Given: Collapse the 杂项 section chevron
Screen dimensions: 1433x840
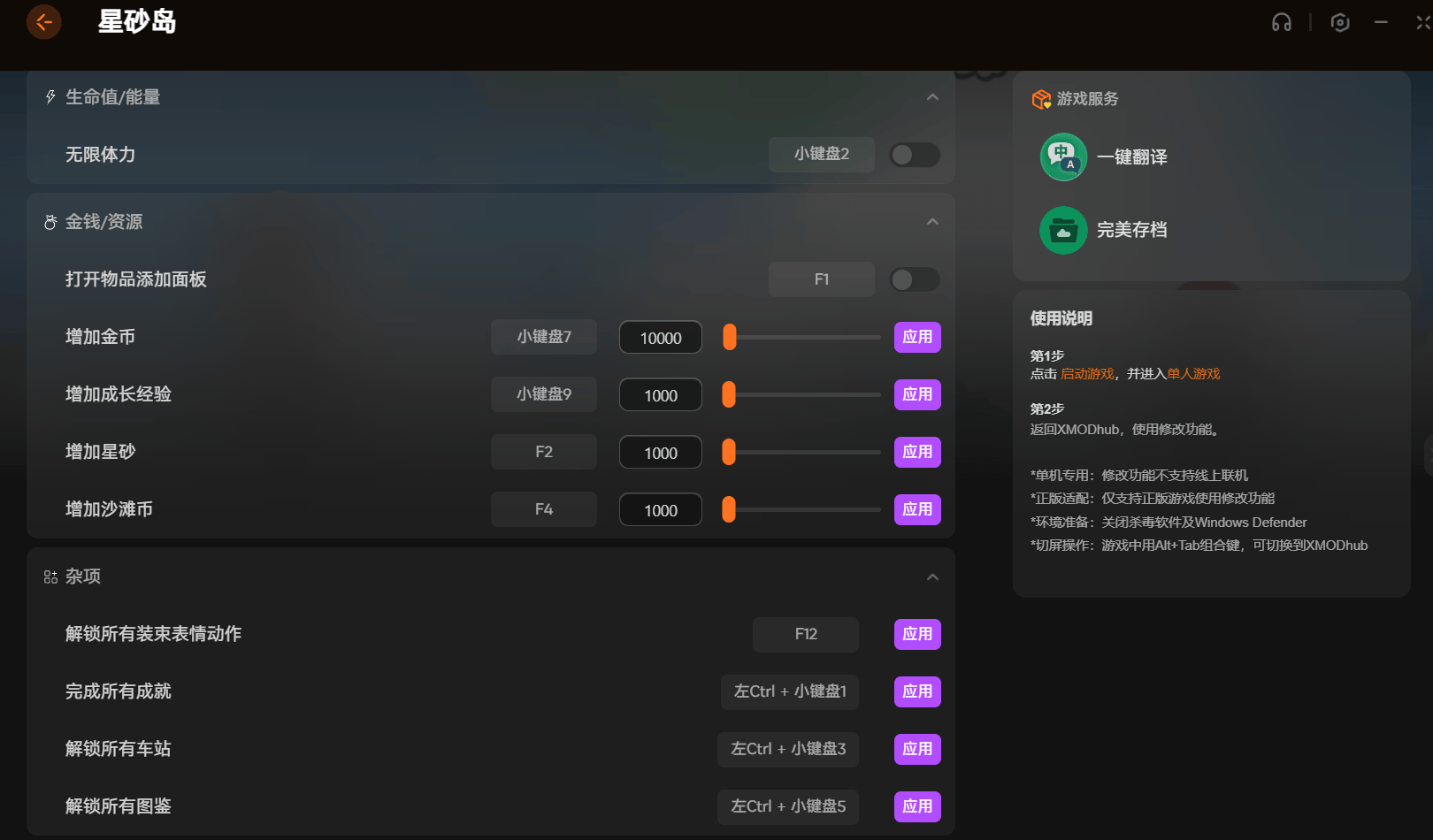Looking at the screenshot, I should (932, 577).
